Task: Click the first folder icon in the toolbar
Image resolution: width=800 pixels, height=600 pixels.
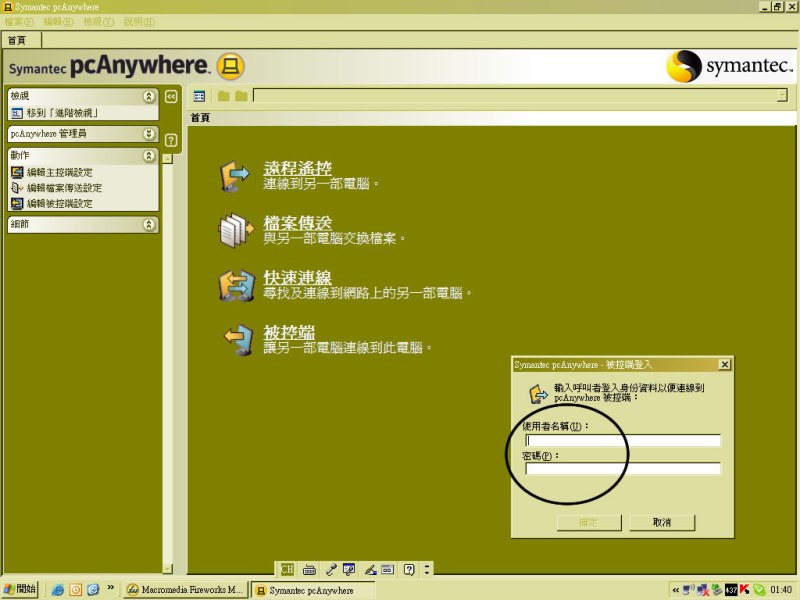Action: pos(223,96)
